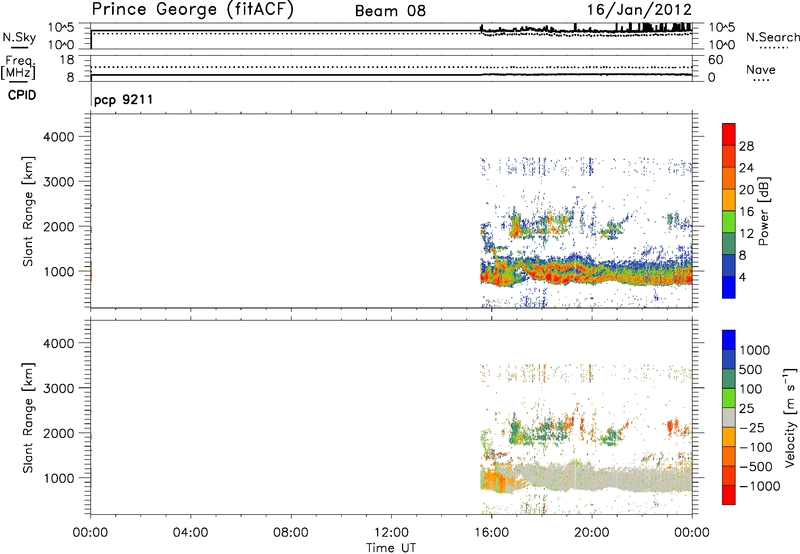Click the 'CPID' label

coord(22,95)
